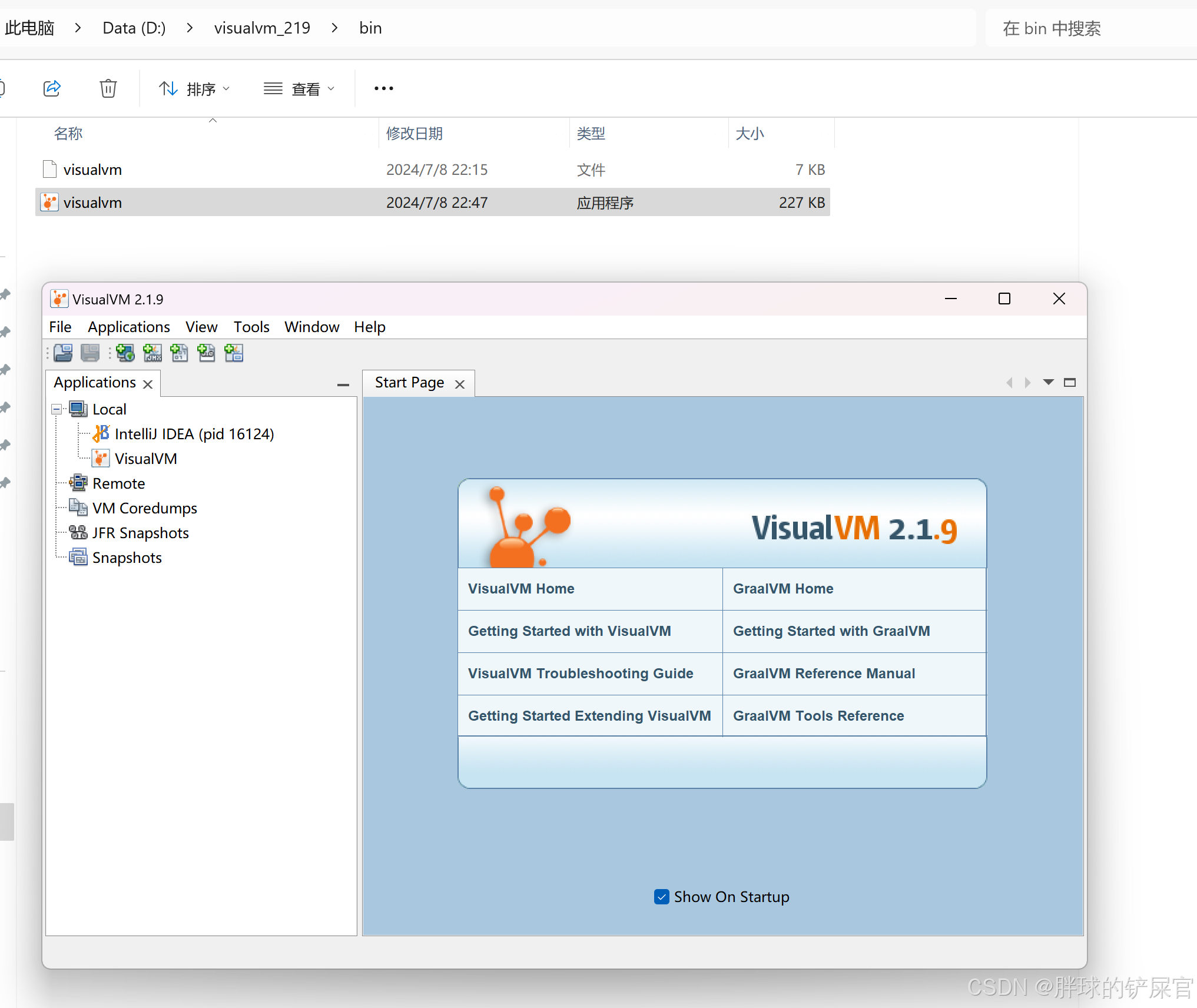Image resolution: width=1197 pixels, height=1008 pixels.
Task: Click the IntelliJ IDEA process icon
Action: [x=100, y=433]
